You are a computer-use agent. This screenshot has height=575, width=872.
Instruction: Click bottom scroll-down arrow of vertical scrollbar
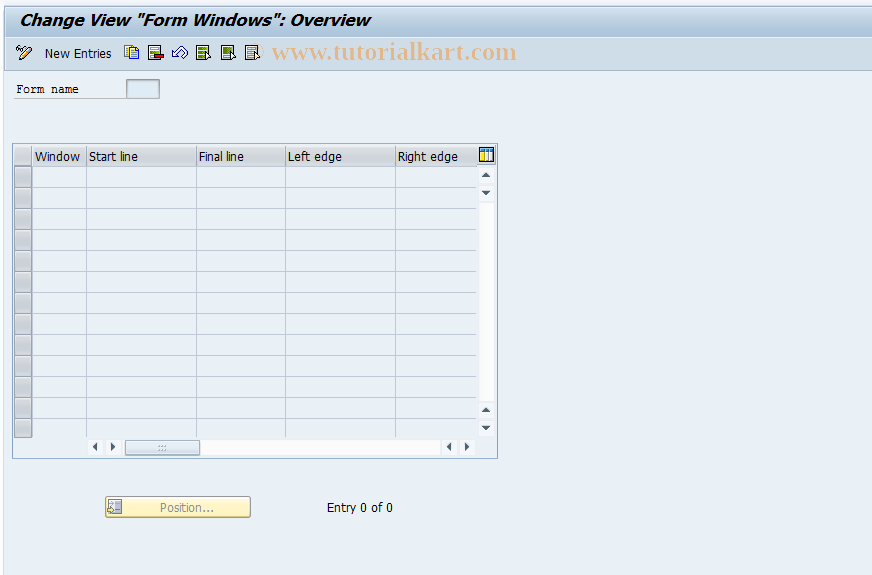(x=486, y=428)
